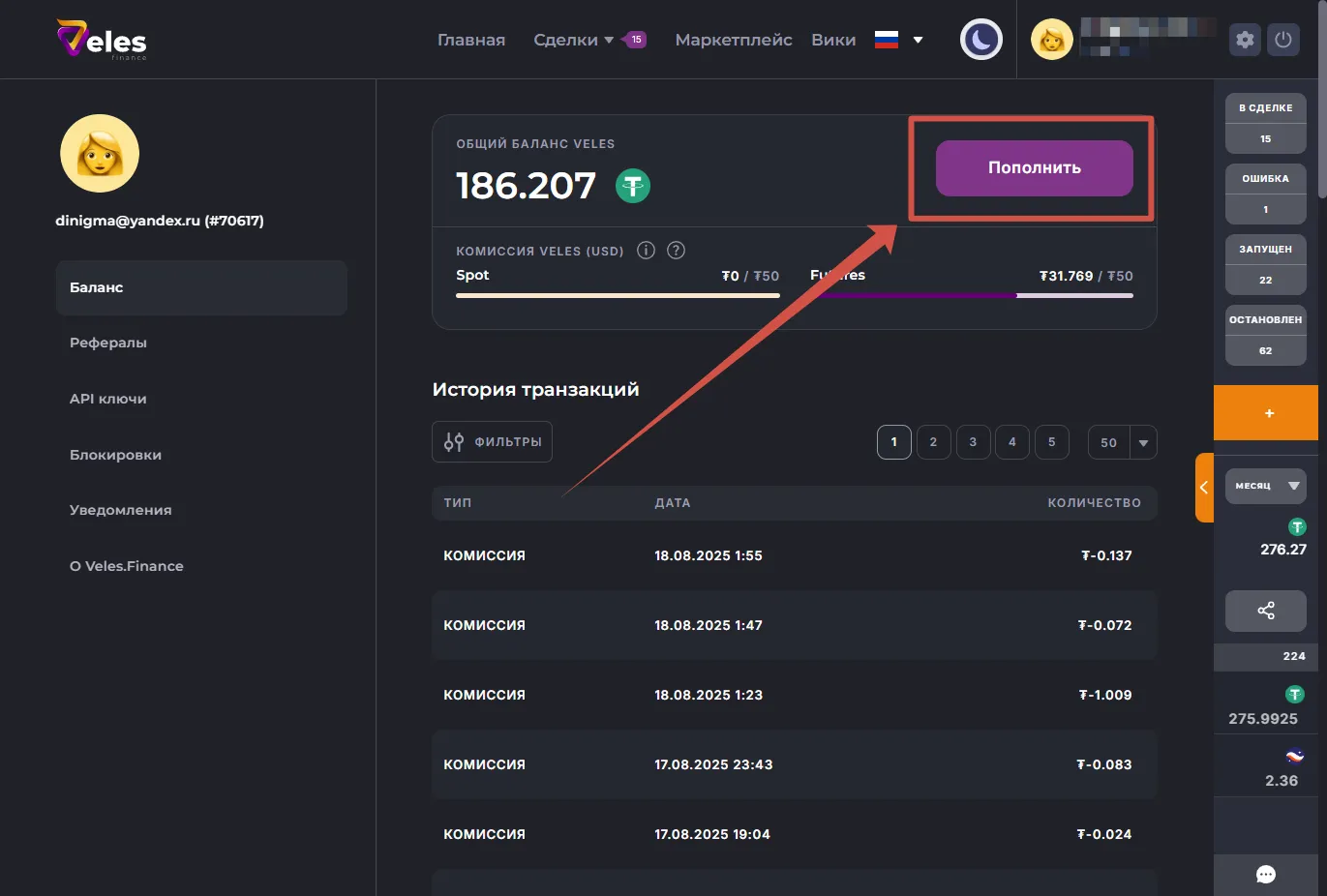Open settings via the gear icon

(x=1245, y=40)
